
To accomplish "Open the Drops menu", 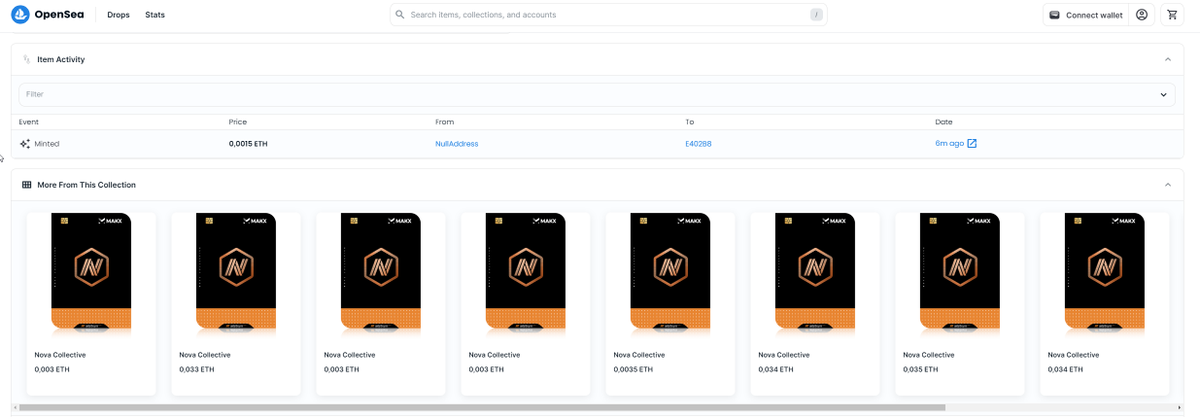I will point(119,15).
